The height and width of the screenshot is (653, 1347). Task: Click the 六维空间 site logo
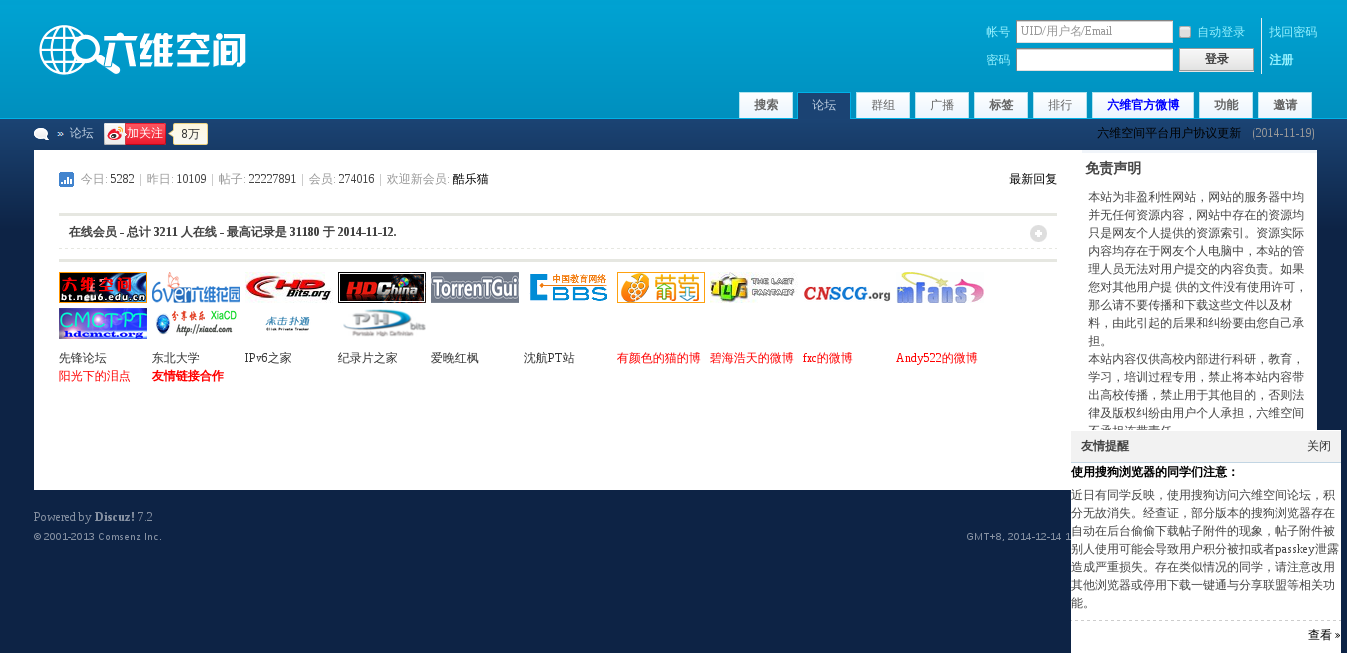point(143,50)
